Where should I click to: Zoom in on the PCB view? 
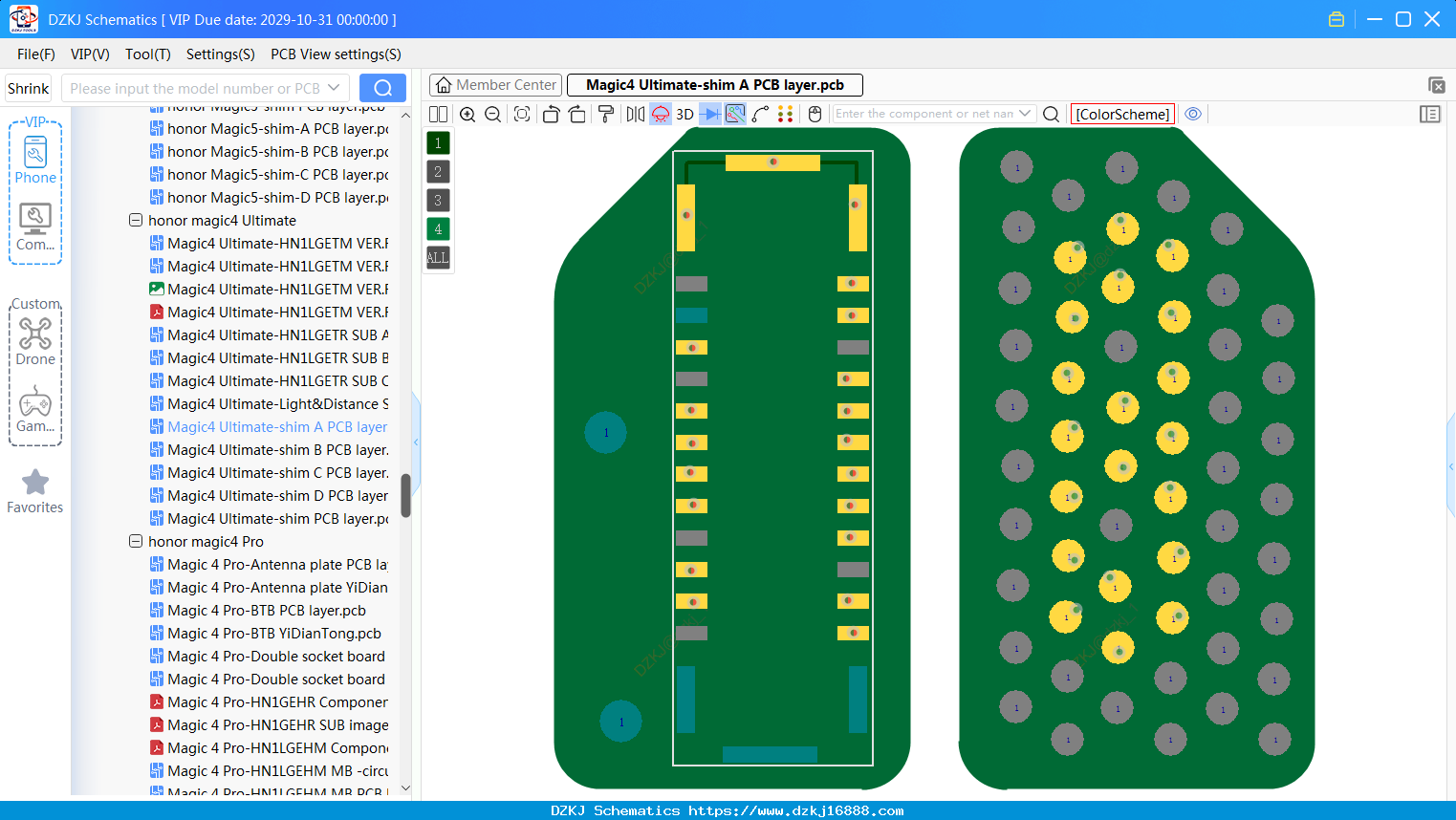point(467,114)
